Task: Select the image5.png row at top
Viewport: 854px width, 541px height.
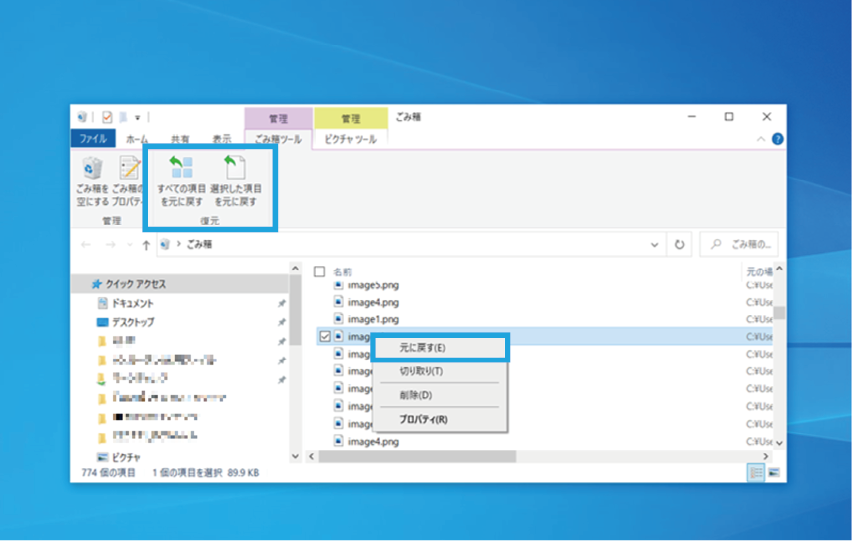Action: coord(373,285)
